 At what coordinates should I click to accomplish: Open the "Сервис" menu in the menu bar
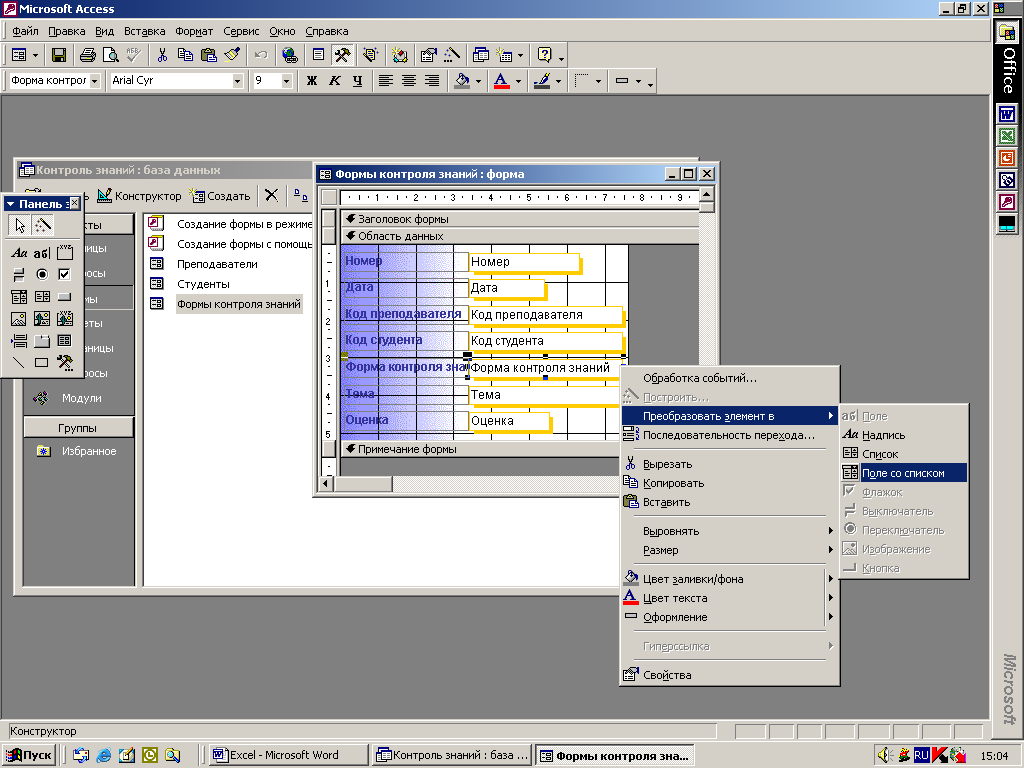[241, 31]
